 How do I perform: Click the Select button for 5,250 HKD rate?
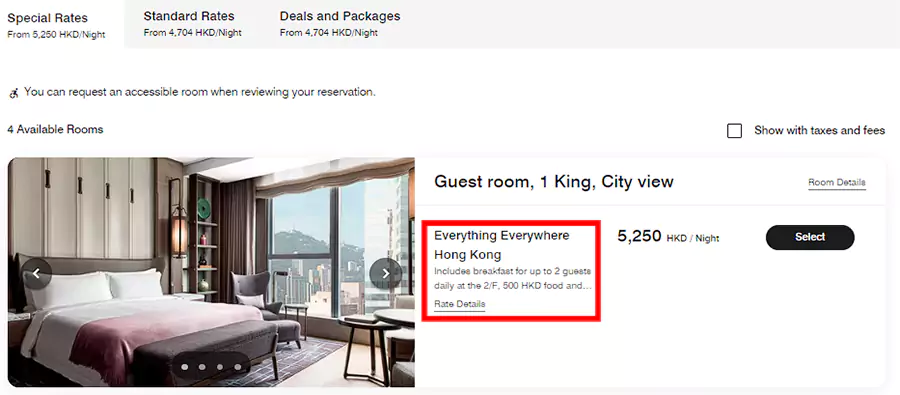pyautogui.click(x=810, y=237)
